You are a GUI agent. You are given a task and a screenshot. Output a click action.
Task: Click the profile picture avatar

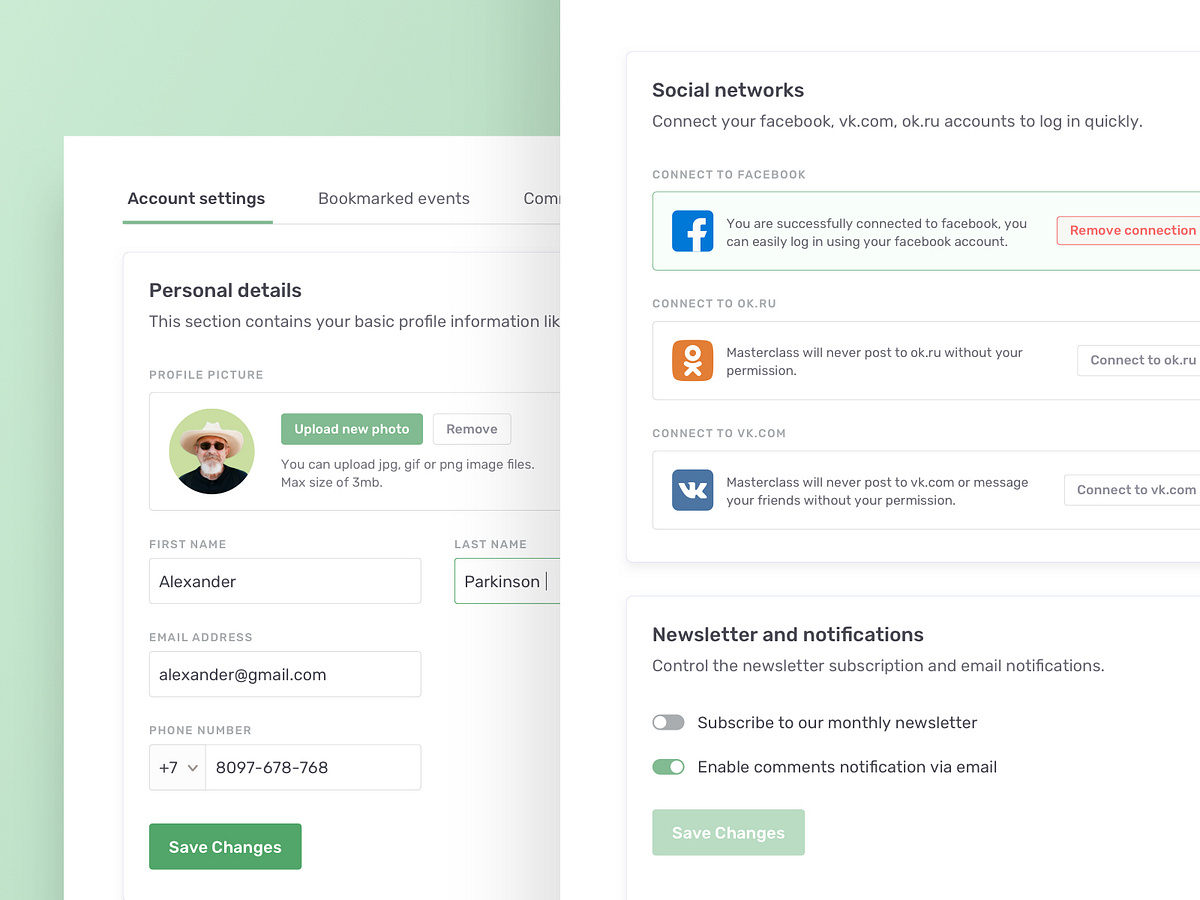212,451
